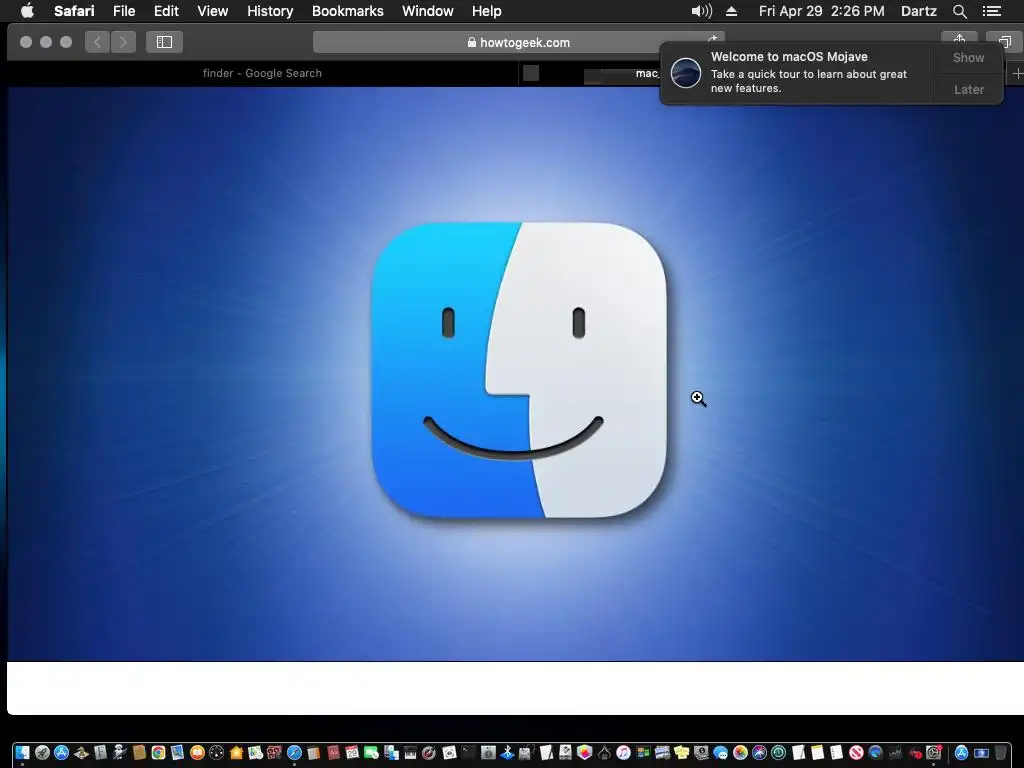
Task: Open the App Store in the Dock
Action: [61, 752]
